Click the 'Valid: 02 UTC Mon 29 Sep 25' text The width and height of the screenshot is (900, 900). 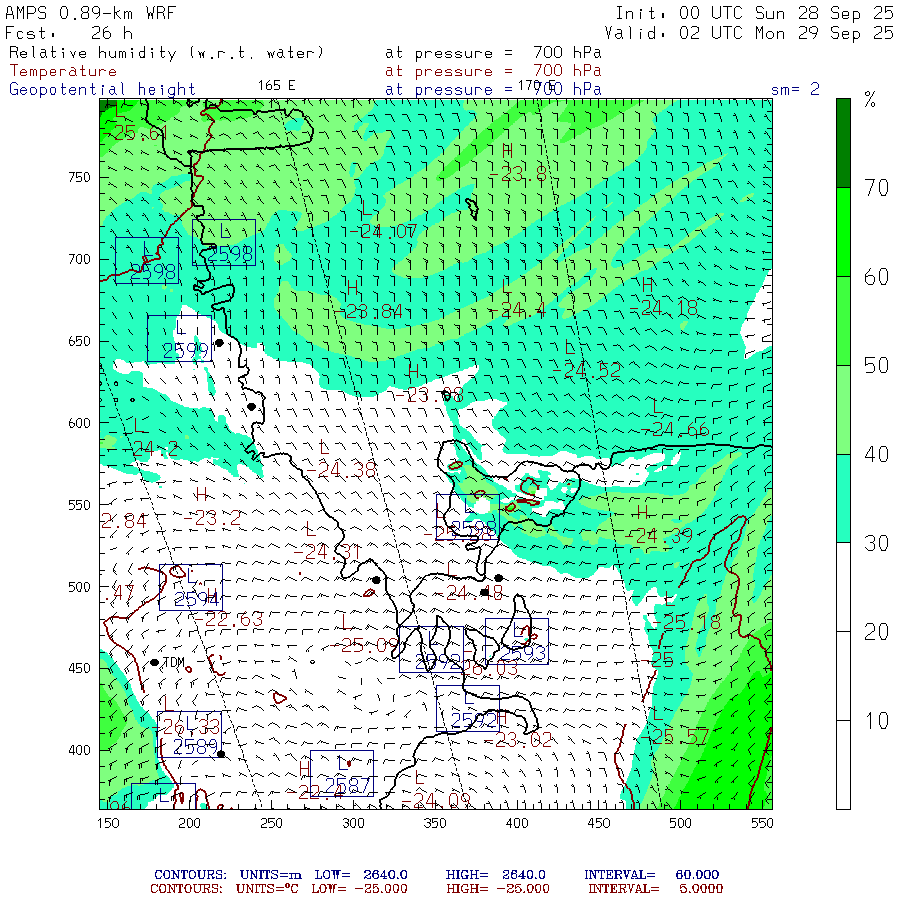tap(749, 33)
